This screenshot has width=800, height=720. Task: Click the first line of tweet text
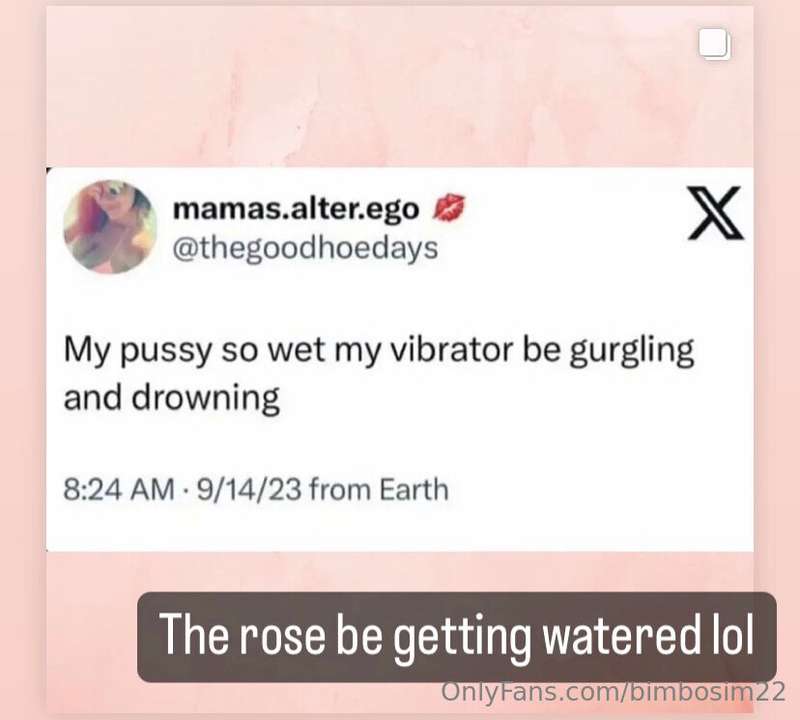click(379, 351)
